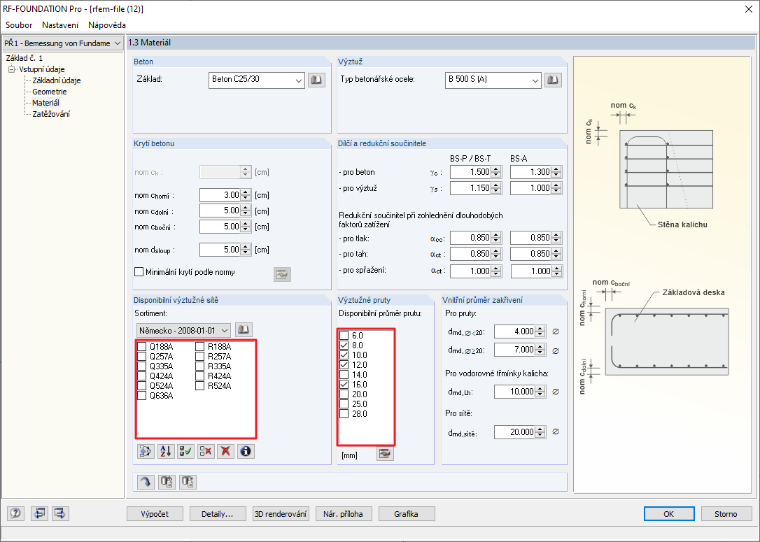Uncheck 8.0 mm bar diameter
The image size is (760, 542).
[344, 345]
